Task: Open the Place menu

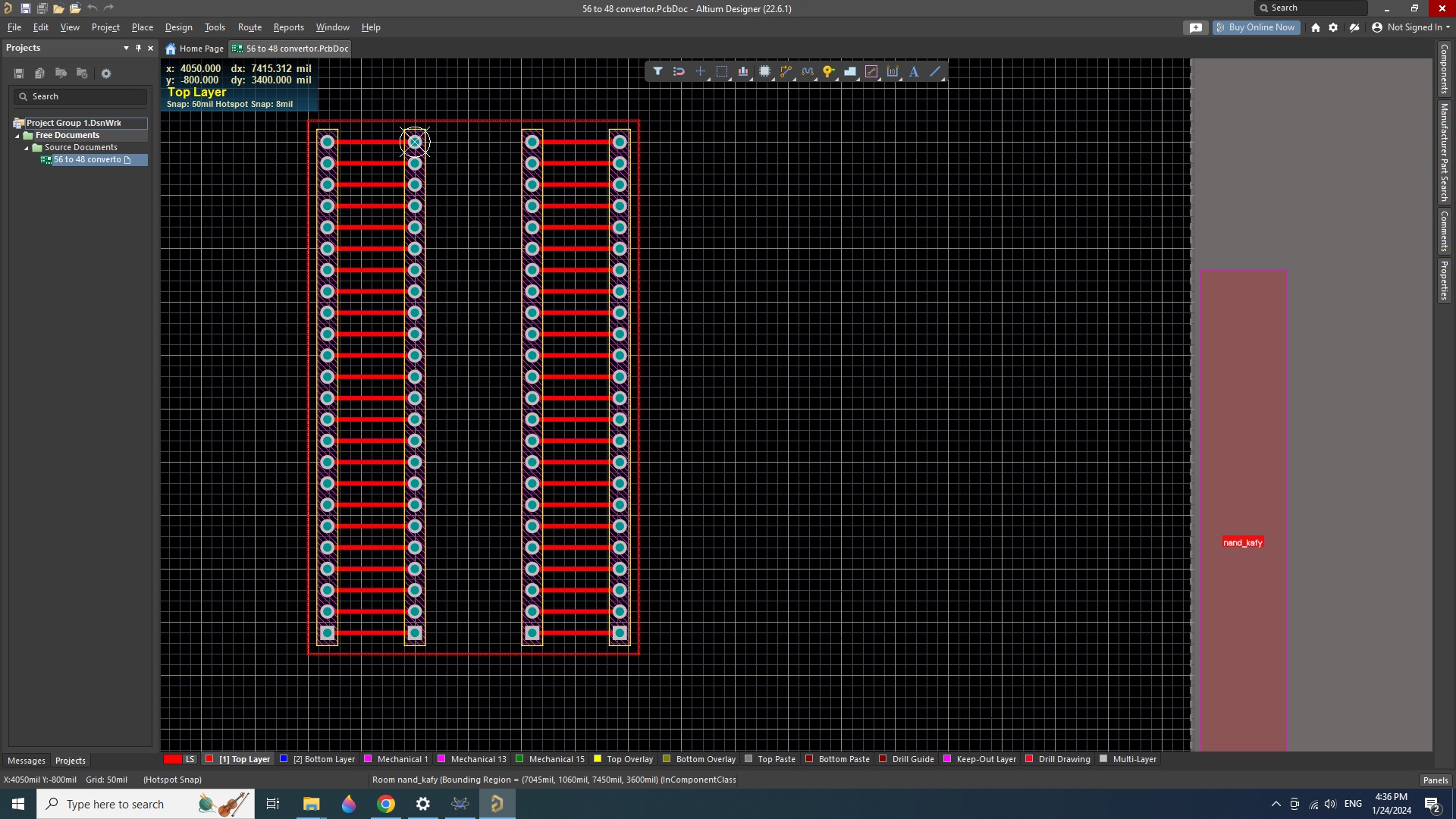Action: (143, 27)
